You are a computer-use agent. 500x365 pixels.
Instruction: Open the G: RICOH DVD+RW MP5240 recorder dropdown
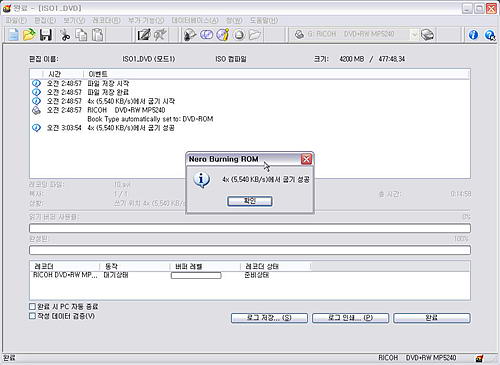click(x=414, y=35)
